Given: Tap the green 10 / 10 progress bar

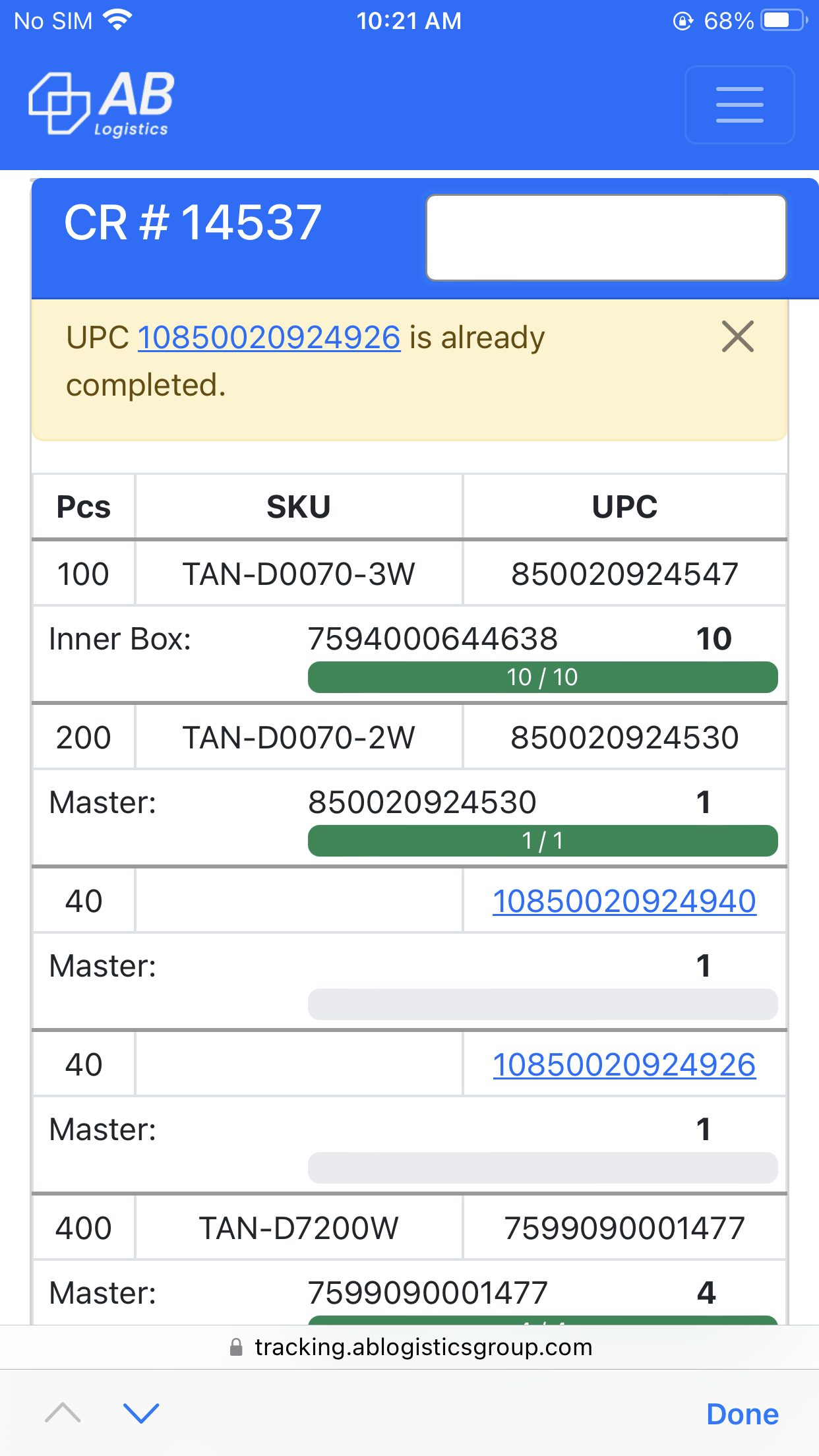Looking at the screenshot, I should click(542, 677).
